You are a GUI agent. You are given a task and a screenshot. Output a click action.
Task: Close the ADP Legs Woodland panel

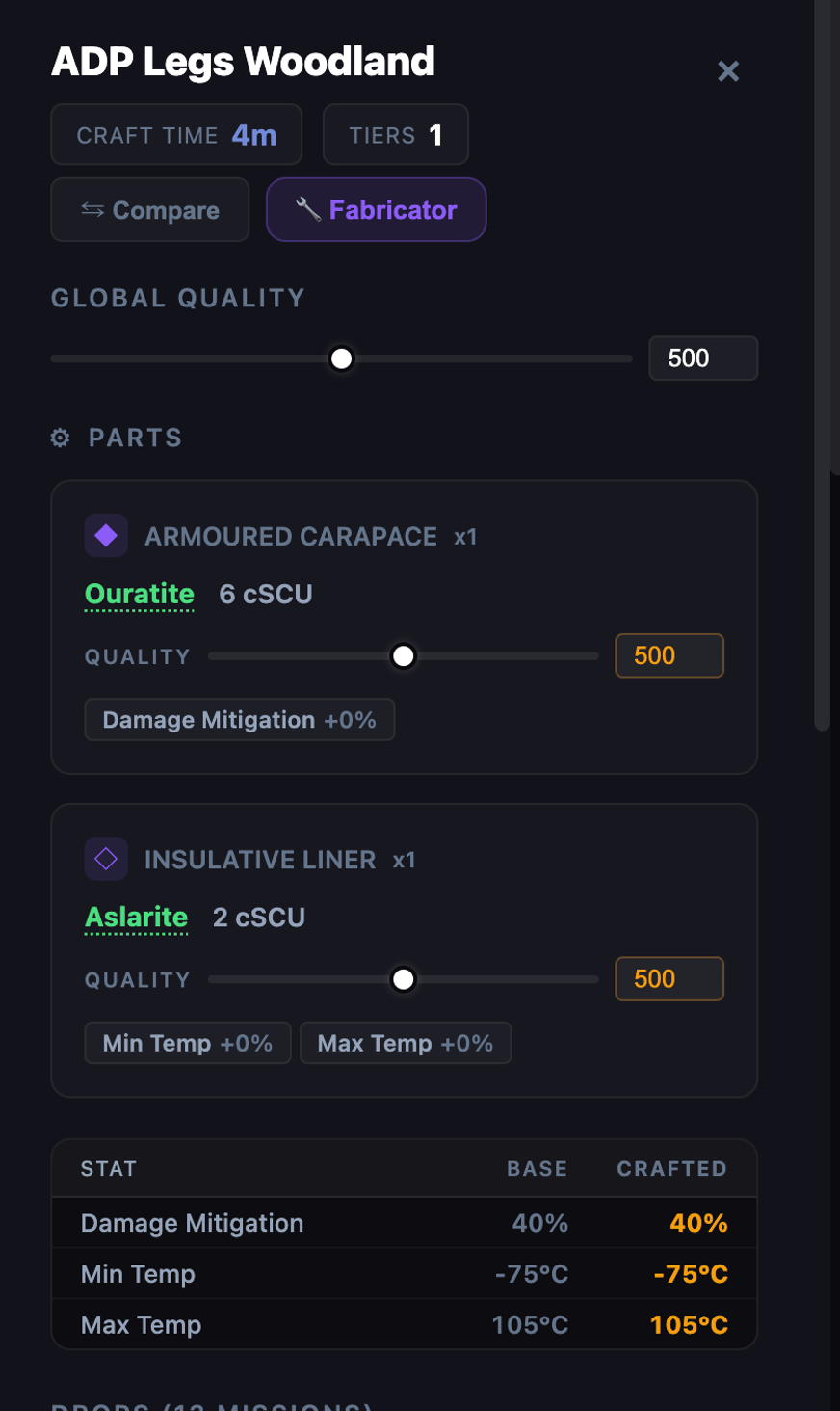(x=728, y=70)
